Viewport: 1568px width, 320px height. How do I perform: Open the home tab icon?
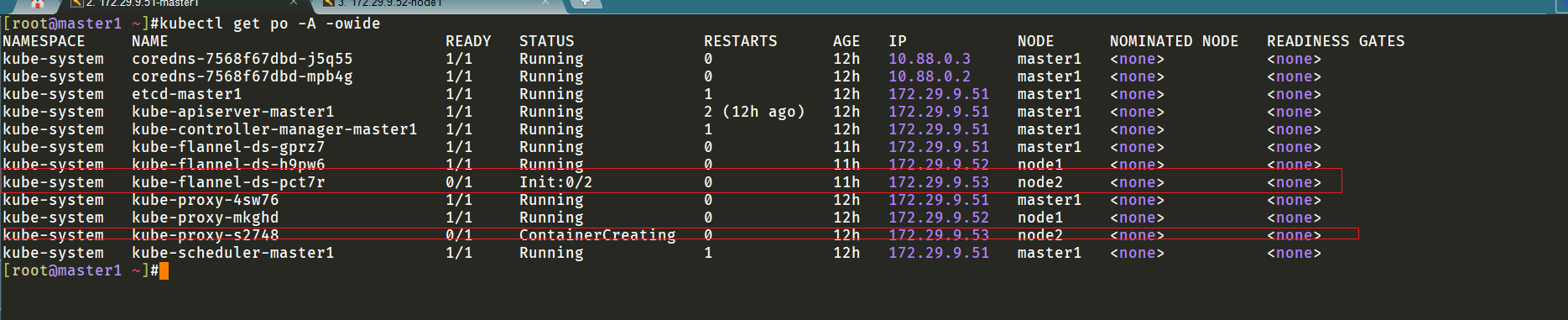[x=37, y=3]
